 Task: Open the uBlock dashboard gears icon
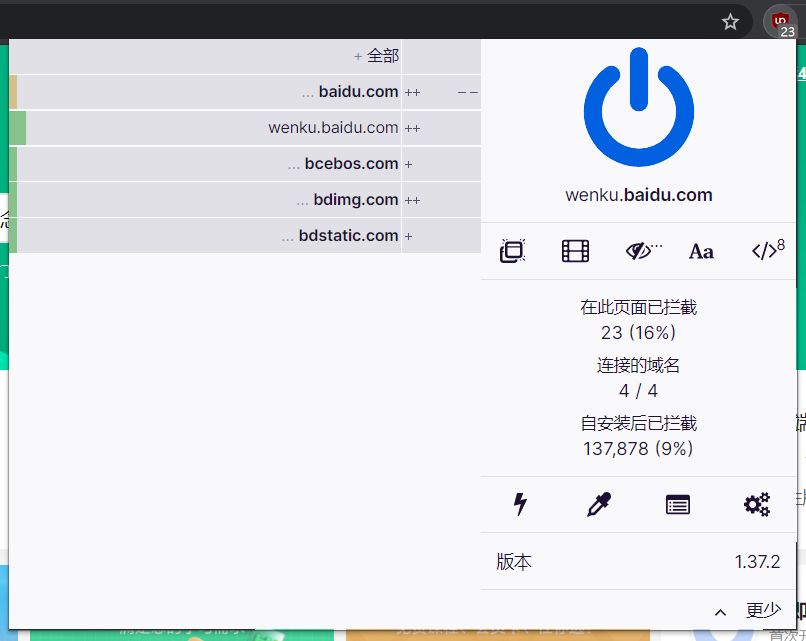tap(756, 505)
